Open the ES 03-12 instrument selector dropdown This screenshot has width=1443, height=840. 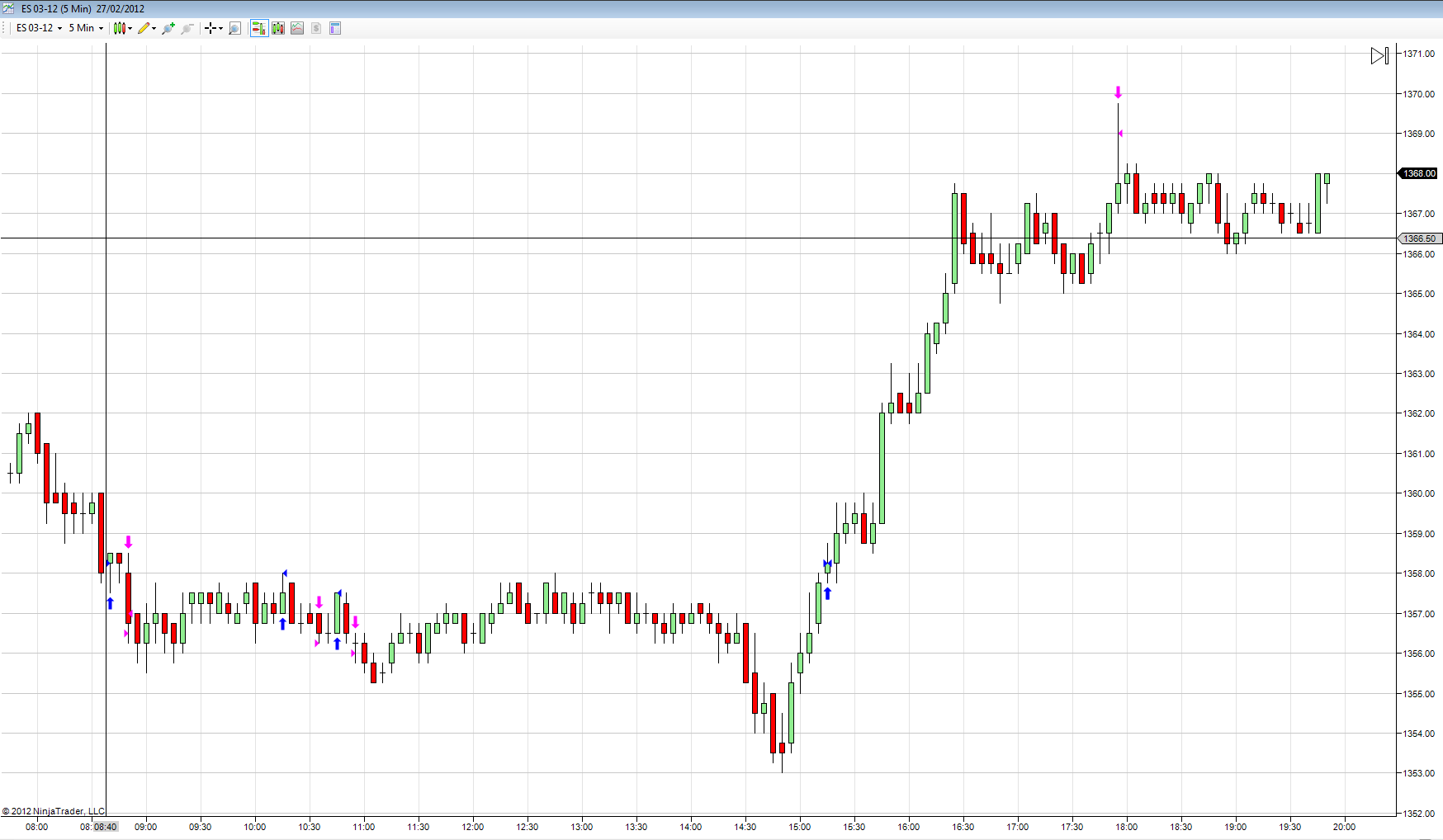click(39, 28)
